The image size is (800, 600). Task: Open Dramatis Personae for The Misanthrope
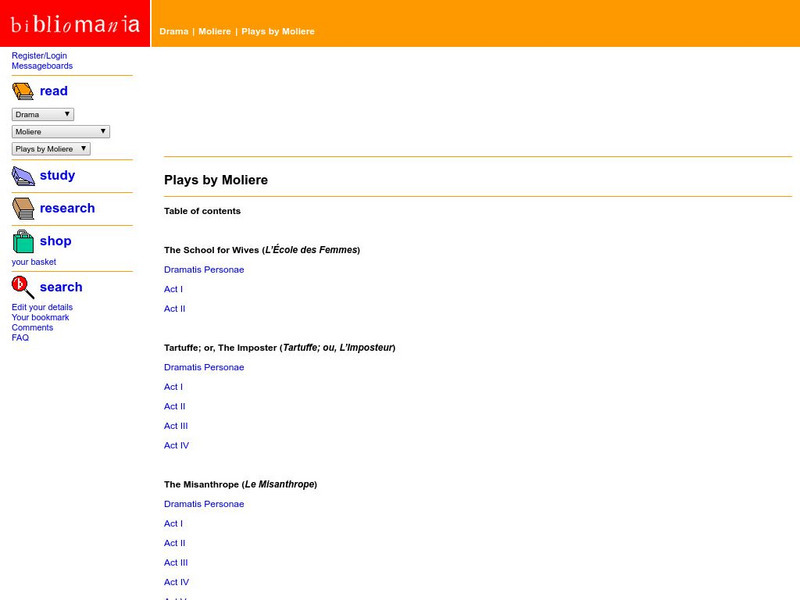point(204,504)
